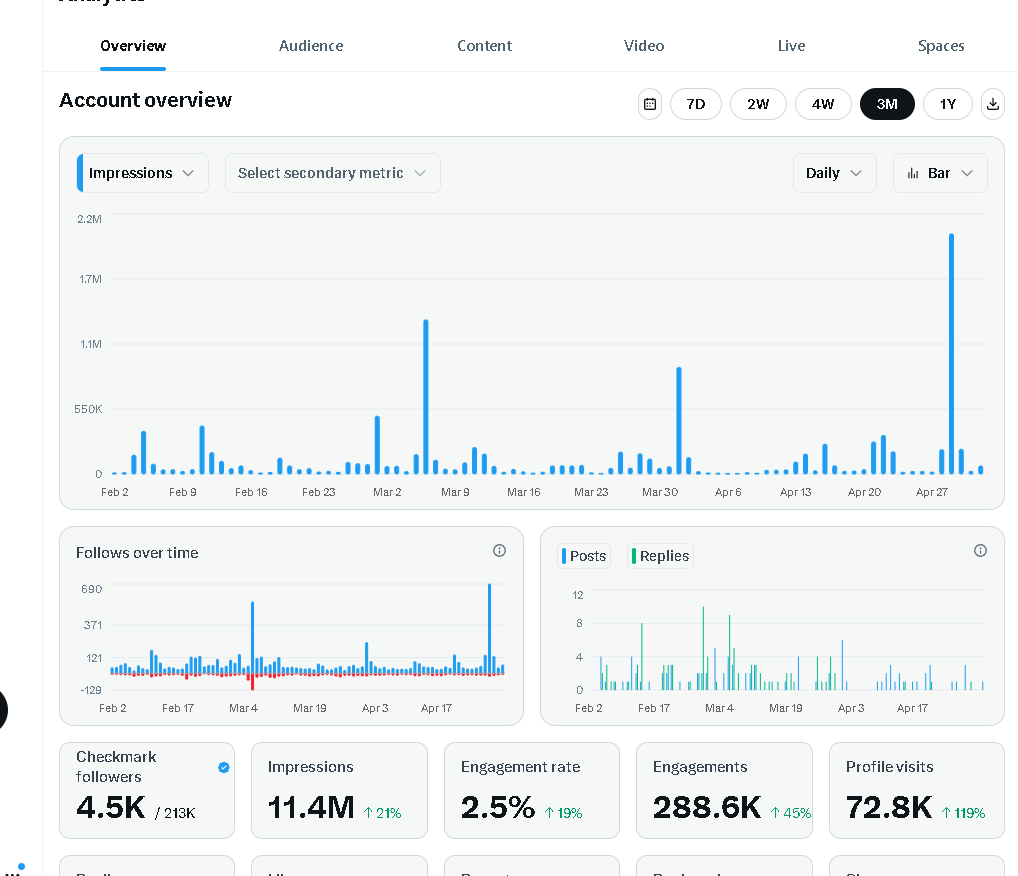Select the 1Y time range
Image resolution: width=1018 pixels, height=876 pixels.
[948, 104]
